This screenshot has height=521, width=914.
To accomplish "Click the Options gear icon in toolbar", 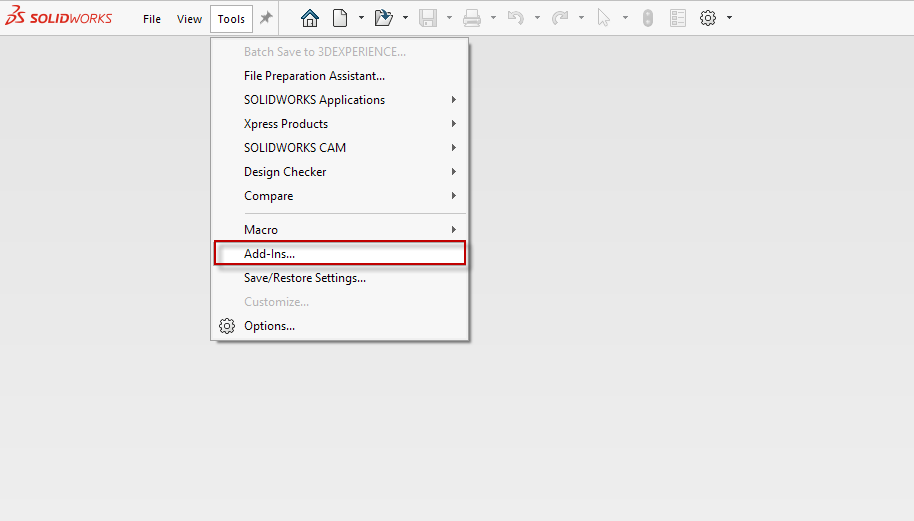I will pos(708,18).
